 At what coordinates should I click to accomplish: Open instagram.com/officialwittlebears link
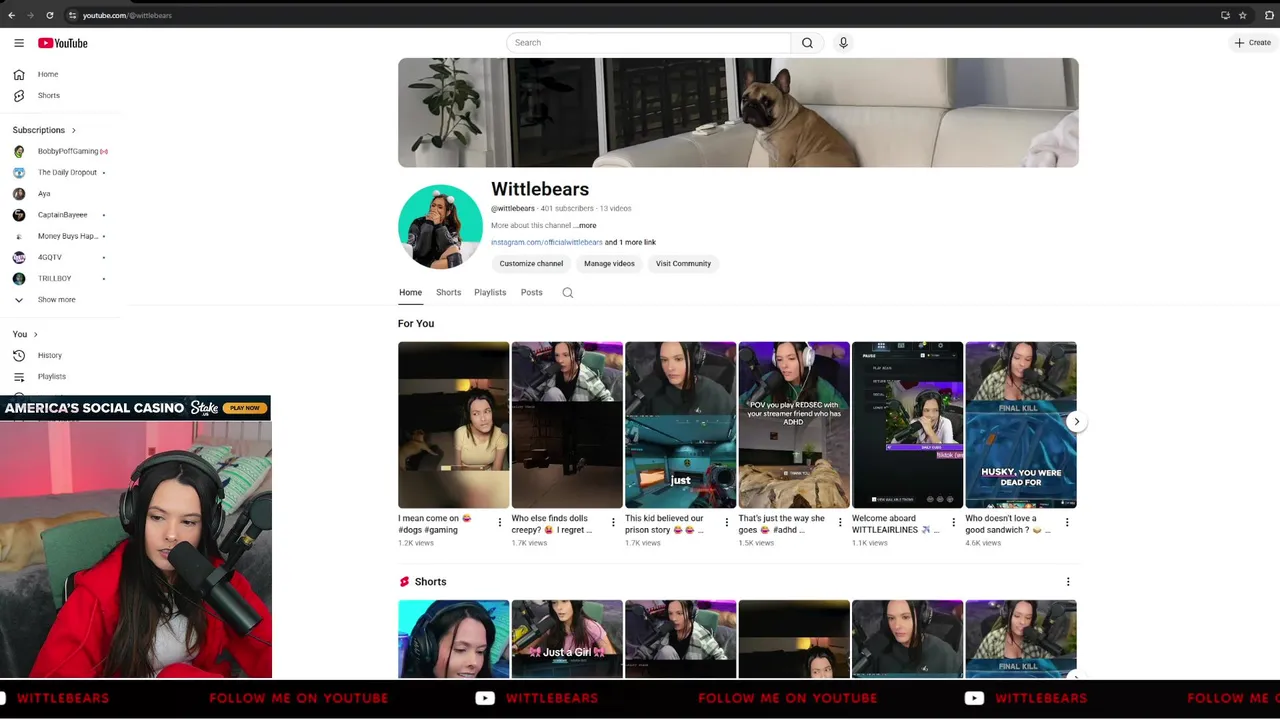pos(546,242)
